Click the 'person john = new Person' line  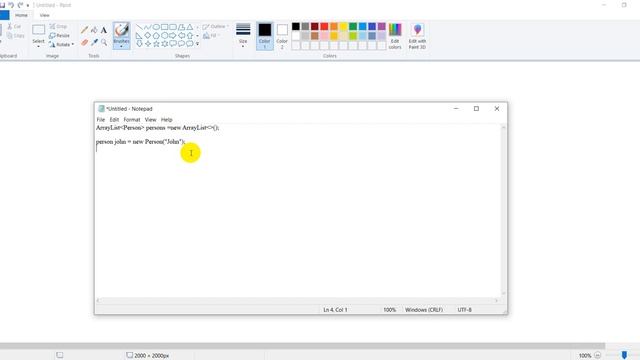[140, 142]
